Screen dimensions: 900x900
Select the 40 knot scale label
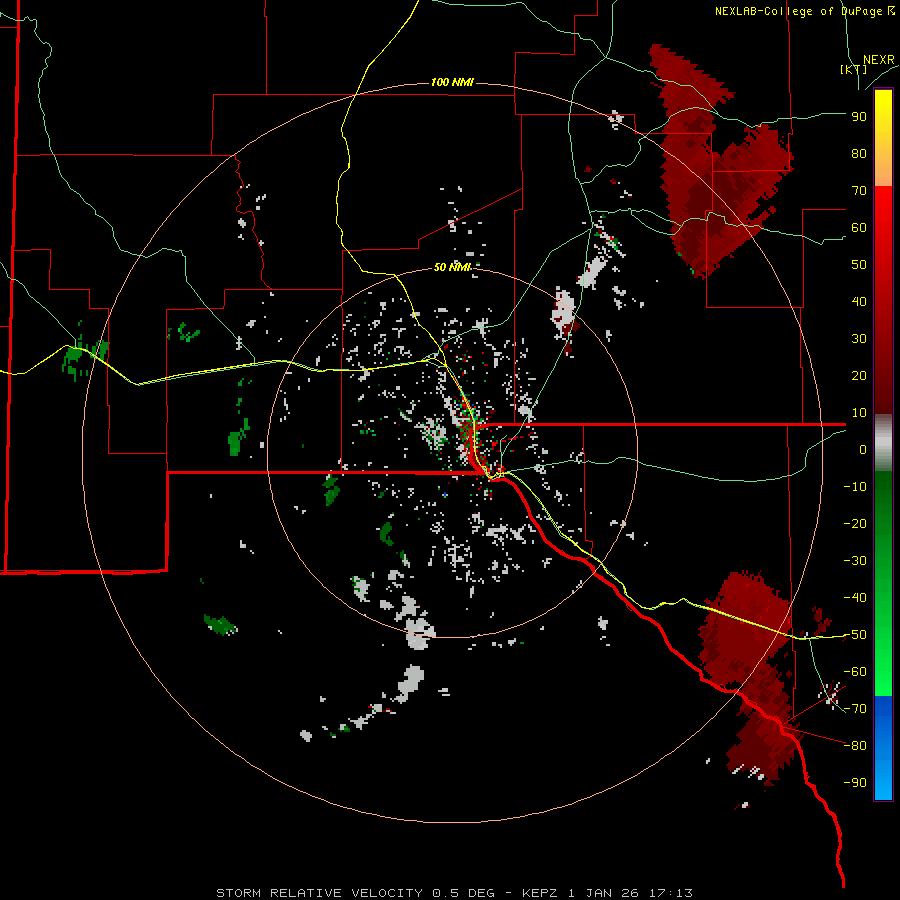pos(859,301)
